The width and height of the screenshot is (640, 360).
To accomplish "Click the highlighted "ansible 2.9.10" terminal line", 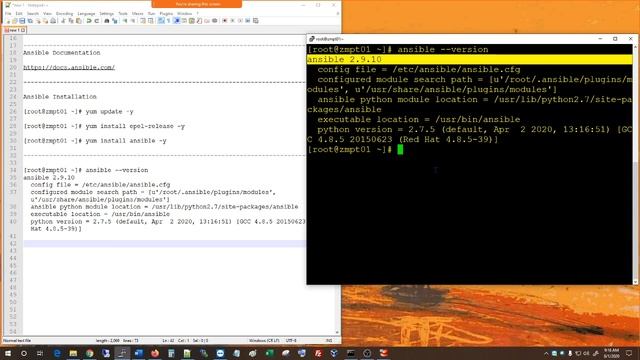I will pos(469,60).
